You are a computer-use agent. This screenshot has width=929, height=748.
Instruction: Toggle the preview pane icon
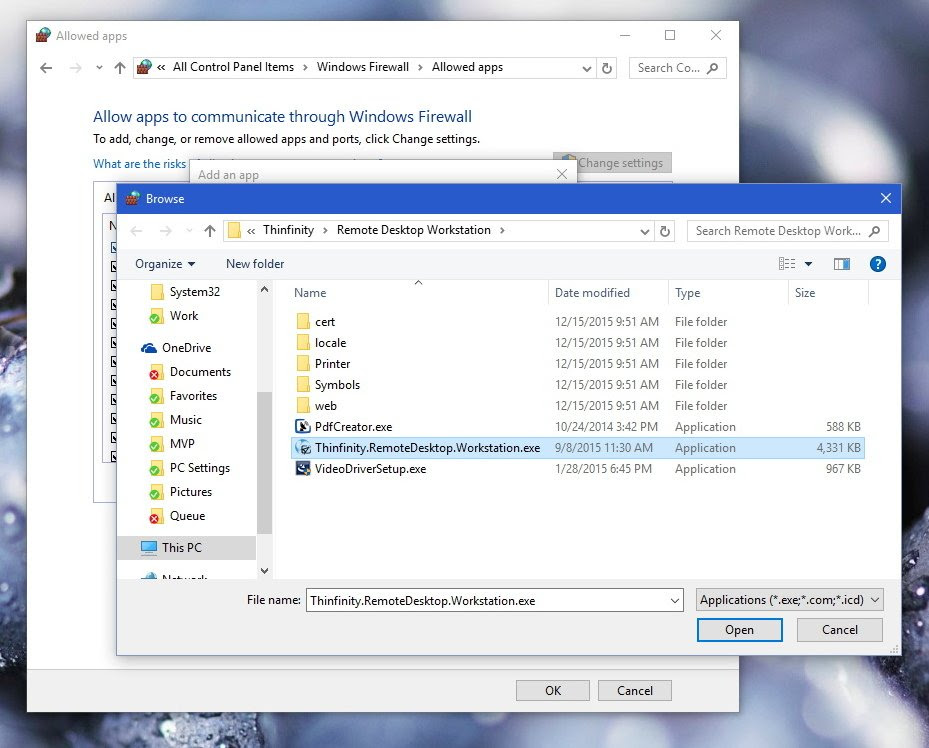coord(841,264)
